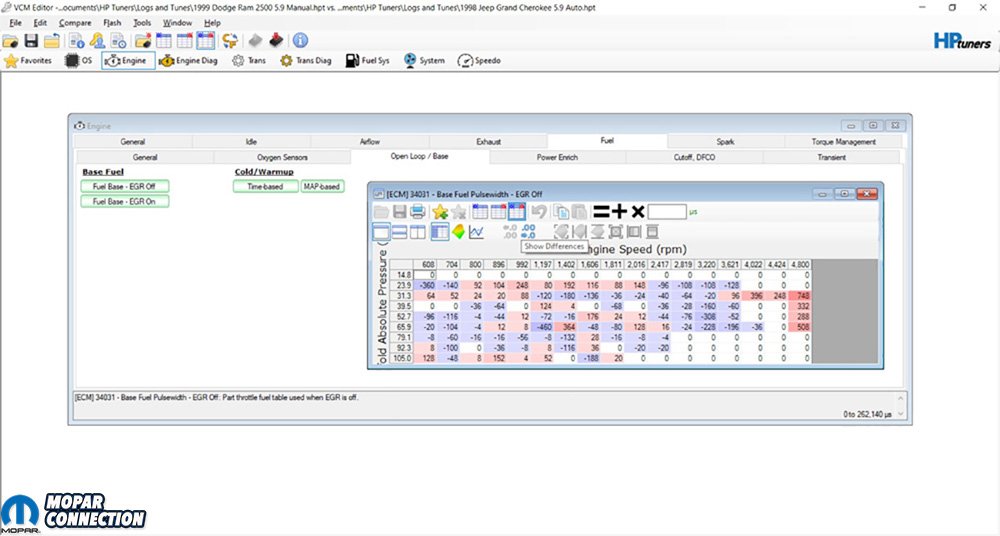The width and height of the screenshot is (1000, 536).
Task: Click the Fuel Base - EGR On button
Action: tap(125, 201)
